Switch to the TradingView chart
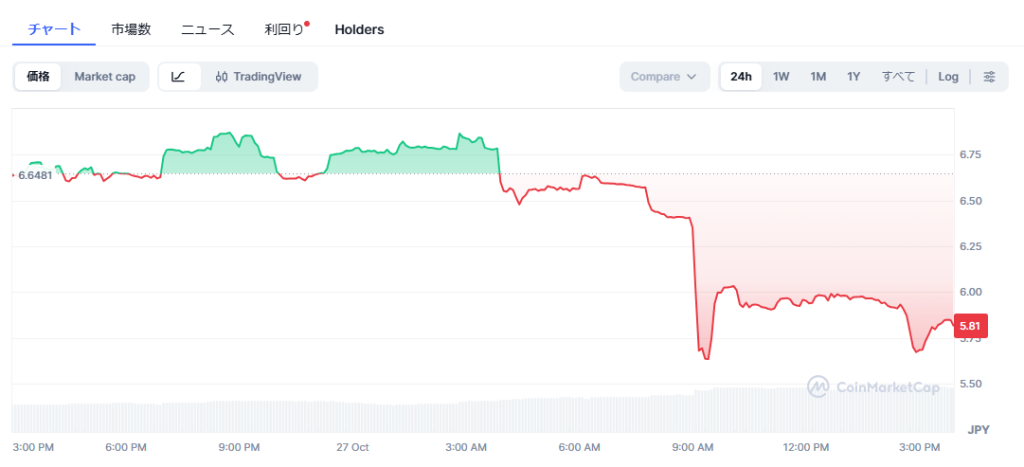 point(259,77)
